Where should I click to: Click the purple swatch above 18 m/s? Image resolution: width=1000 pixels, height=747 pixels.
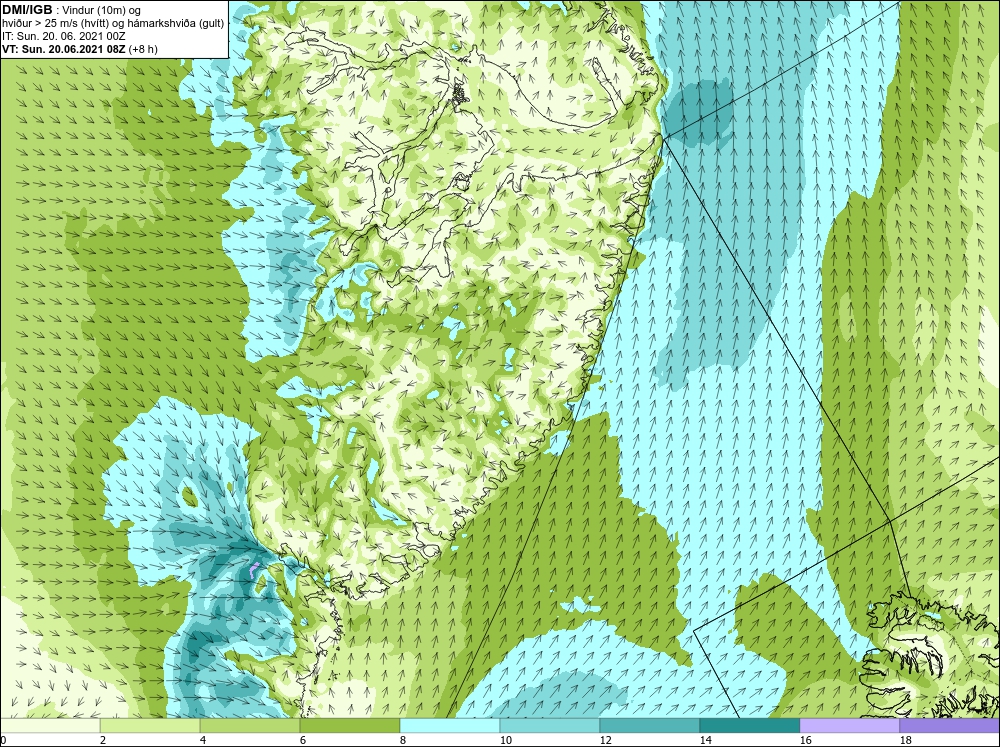tap(949, 726)
